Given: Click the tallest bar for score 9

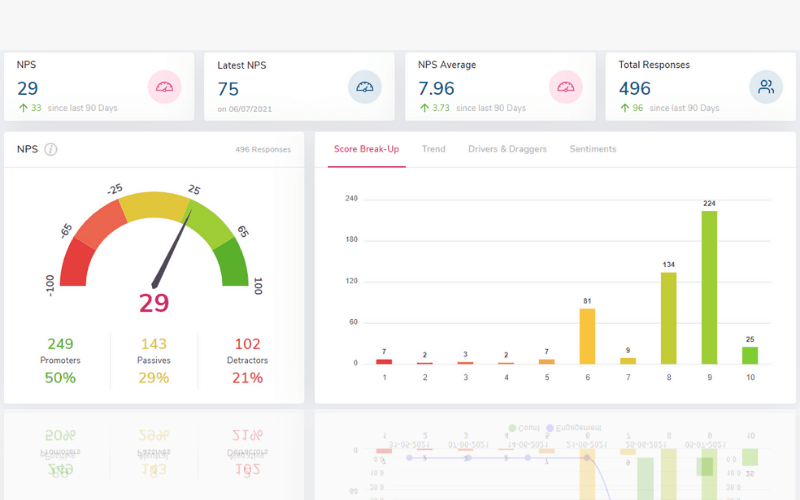Looking at the screenshot, I should point(709,287).
